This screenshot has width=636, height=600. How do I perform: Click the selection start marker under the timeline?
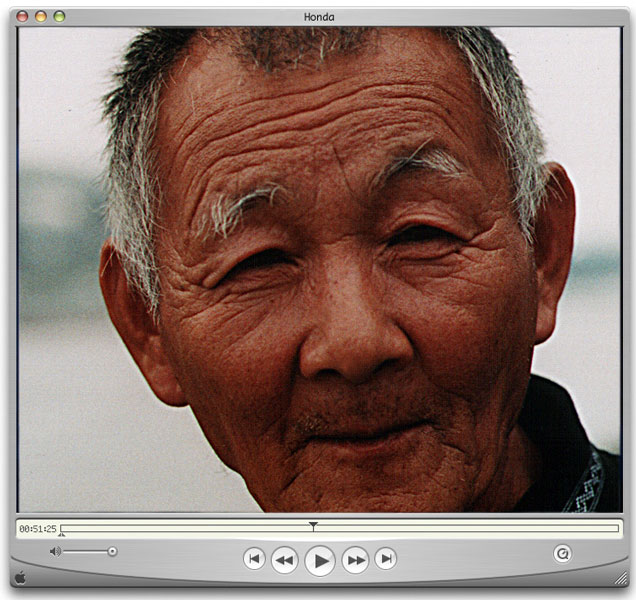[61, 535]
